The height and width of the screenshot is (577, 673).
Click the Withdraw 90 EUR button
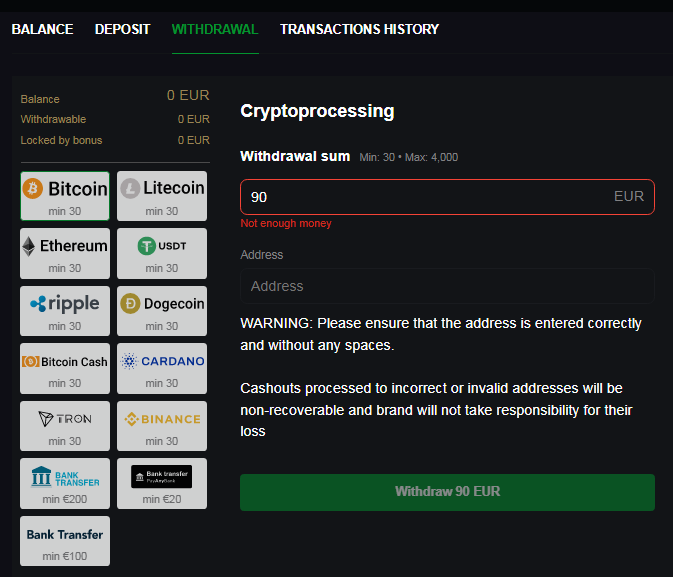click(447, 492)
